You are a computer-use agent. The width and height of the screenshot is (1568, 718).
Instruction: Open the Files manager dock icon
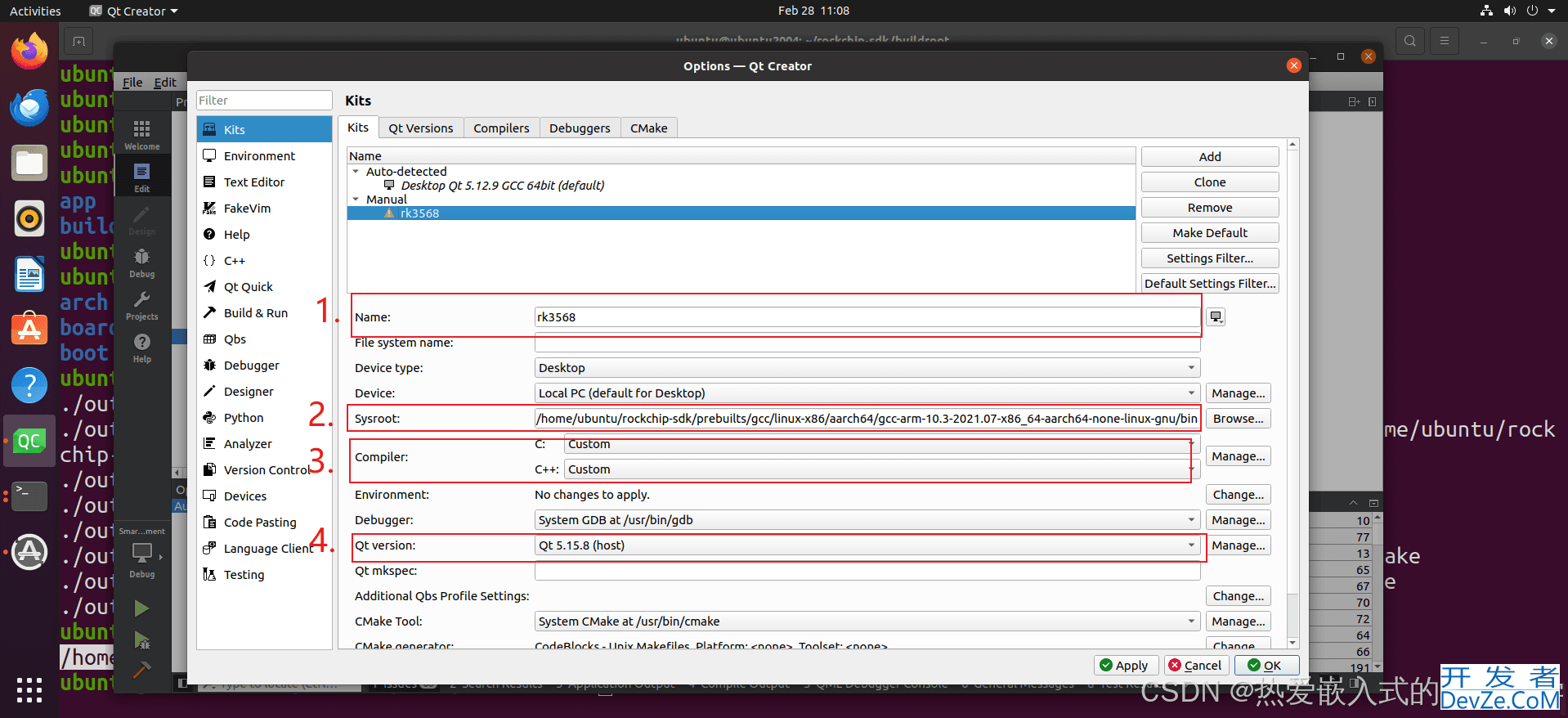(29, 163)
